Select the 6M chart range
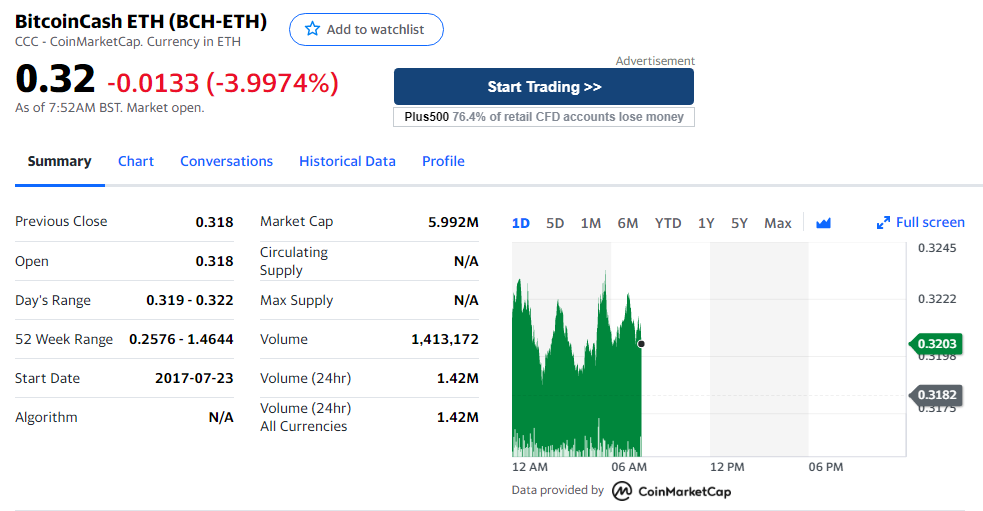 (x=628, y=223)
